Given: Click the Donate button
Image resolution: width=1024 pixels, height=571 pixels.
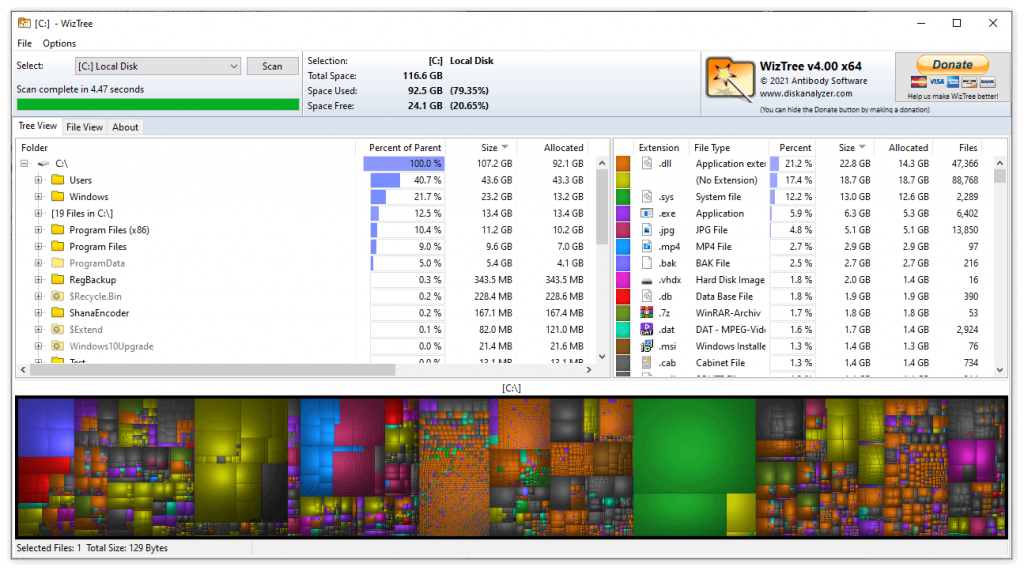Looking at the screenshot, I should point(951,64).
